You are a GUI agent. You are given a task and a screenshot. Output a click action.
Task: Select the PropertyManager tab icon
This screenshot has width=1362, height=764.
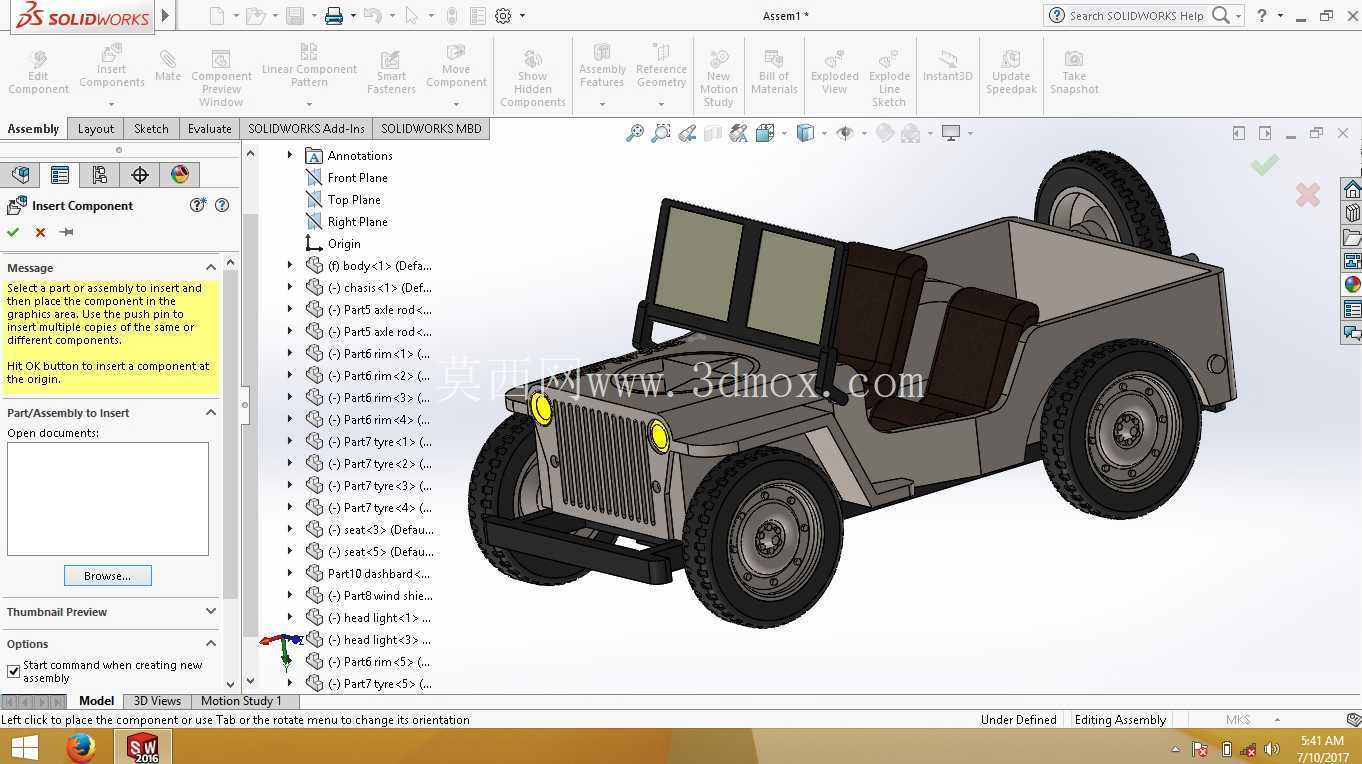tap(60, 175)
